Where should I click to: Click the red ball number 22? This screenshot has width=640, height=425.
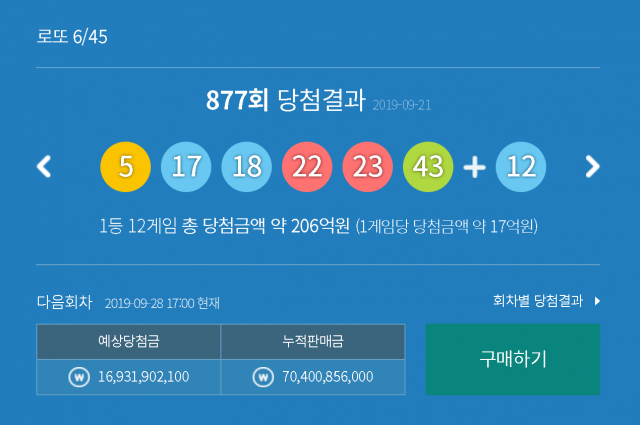click(307, 167)
